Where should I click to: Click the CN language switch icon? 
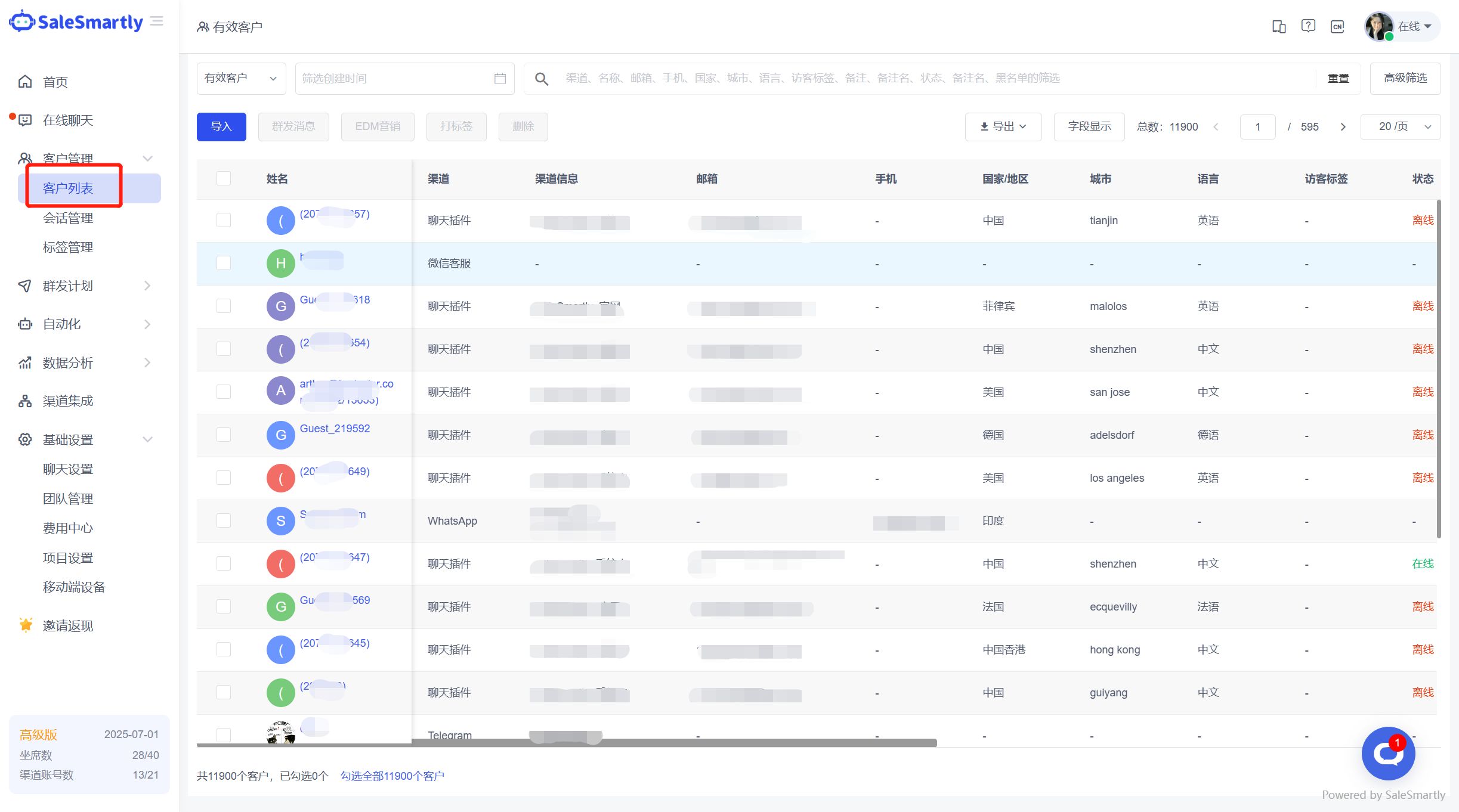tap(1337, 27)
